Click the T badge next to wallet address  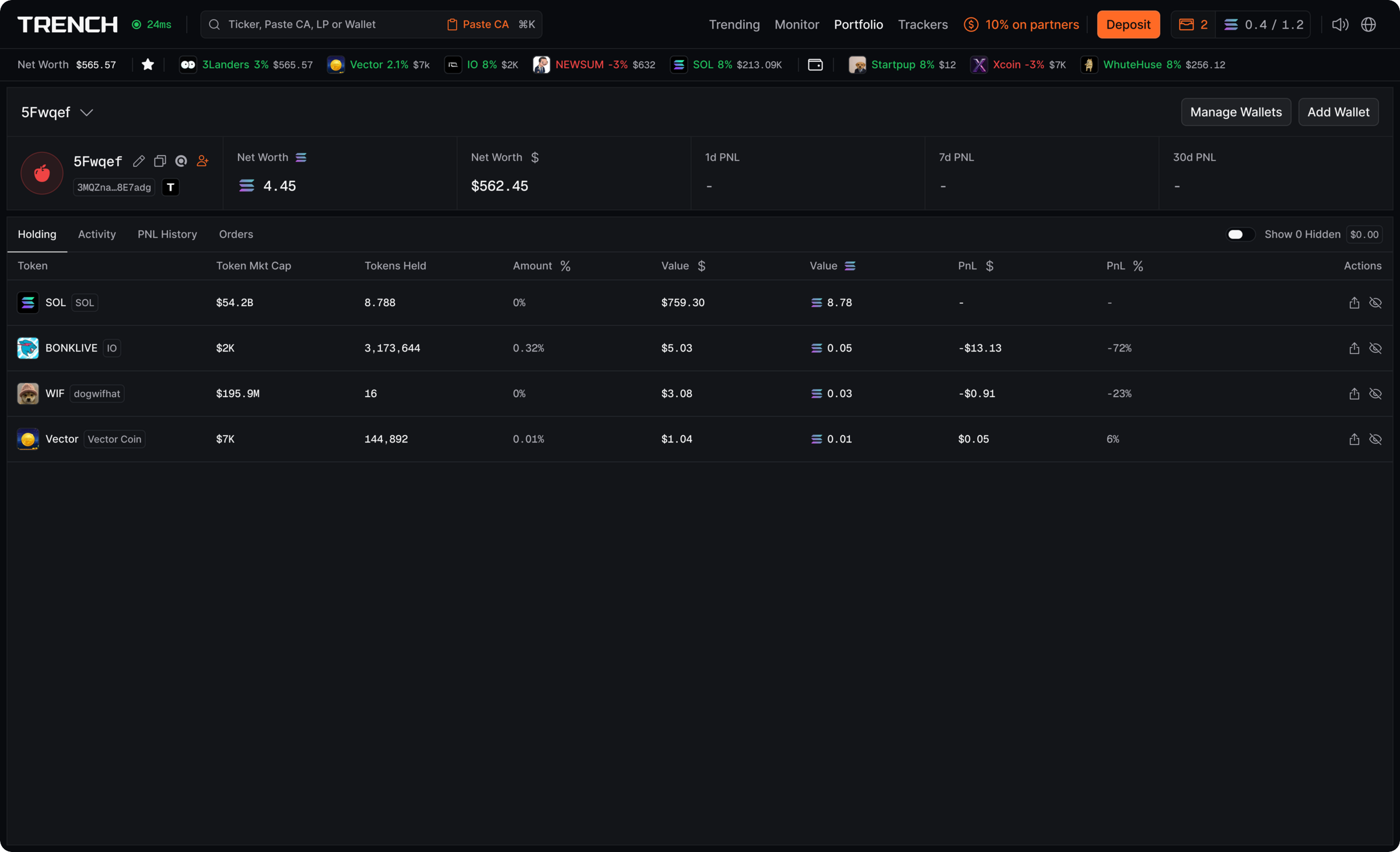(x=170, y=187)
